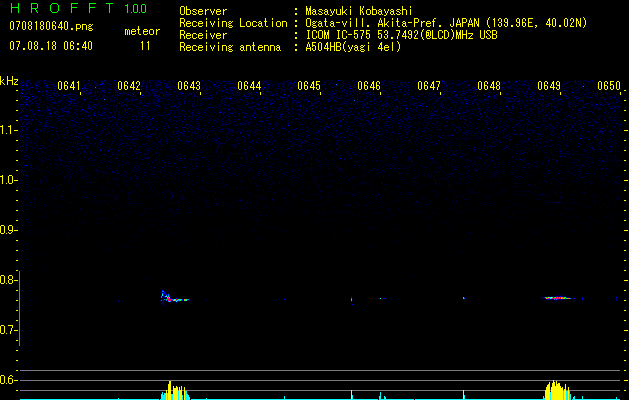Click the 0642 time marker
629x400 pixels.
coord(129,86)
